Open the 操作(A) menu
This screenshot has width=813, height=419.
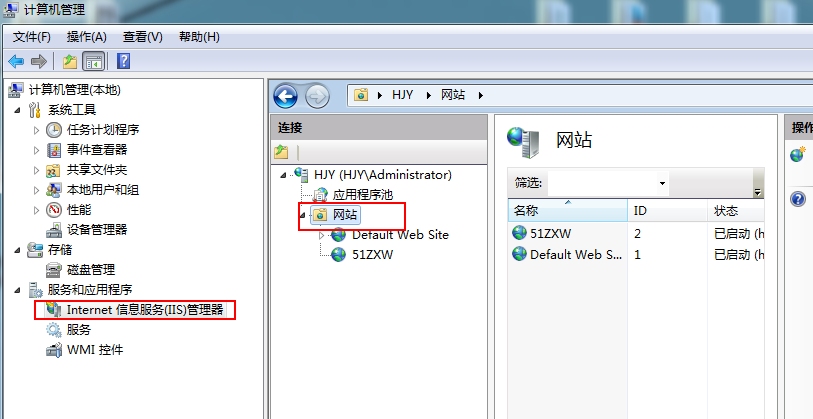point(87,37)
